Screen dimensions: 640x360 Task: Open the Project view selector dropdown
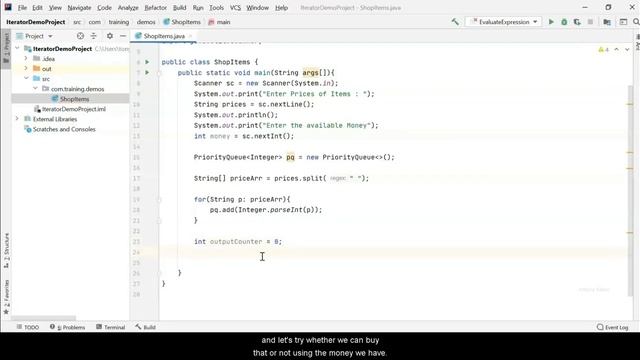[x=35, y=36]
